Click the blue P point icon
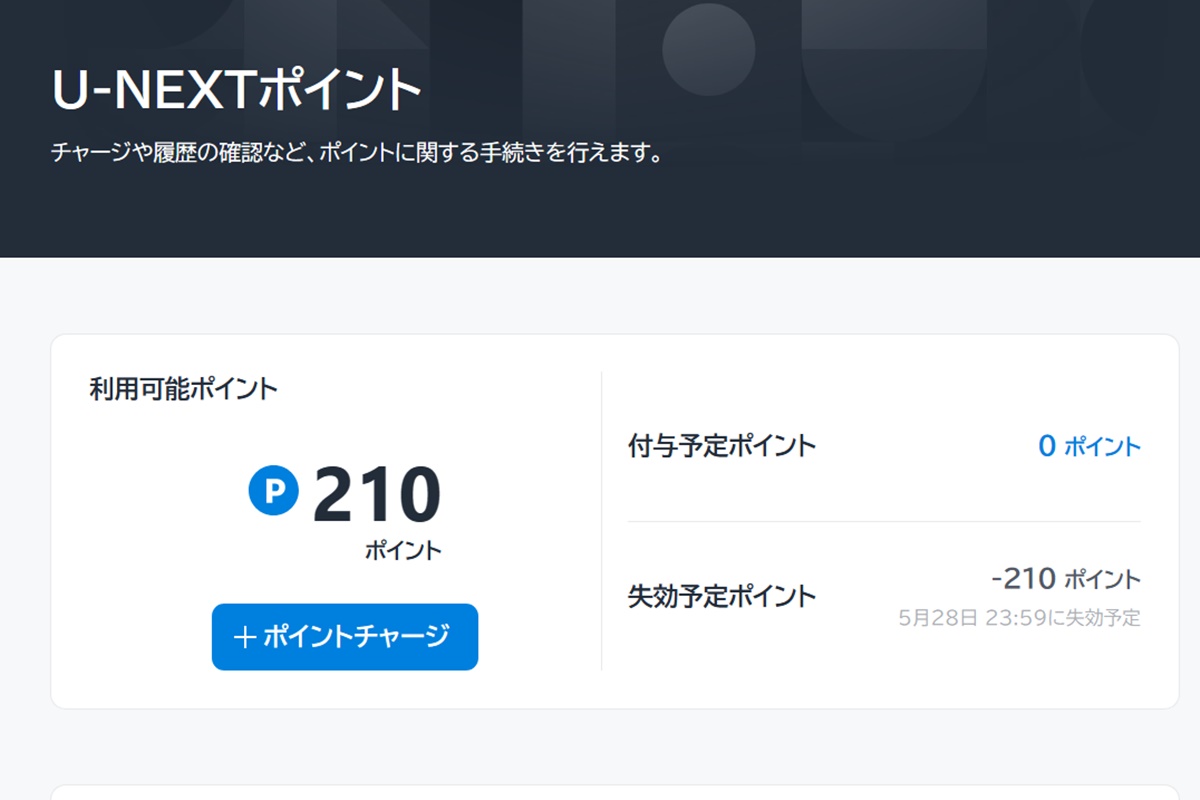The width and height of the screenshot is (1200, 800). 274,491
